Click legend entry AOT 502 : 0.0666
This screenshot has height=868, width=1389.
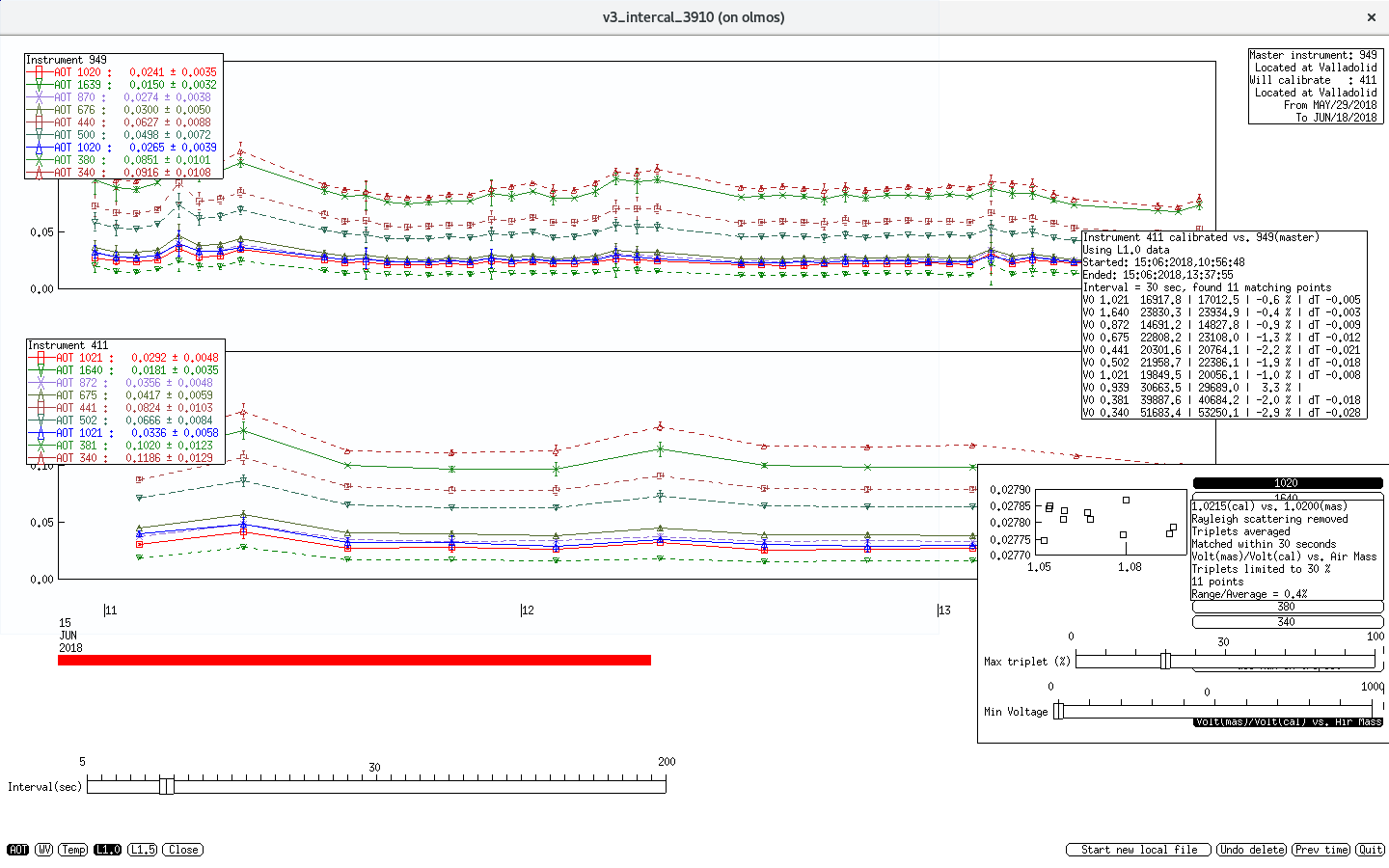125,420
